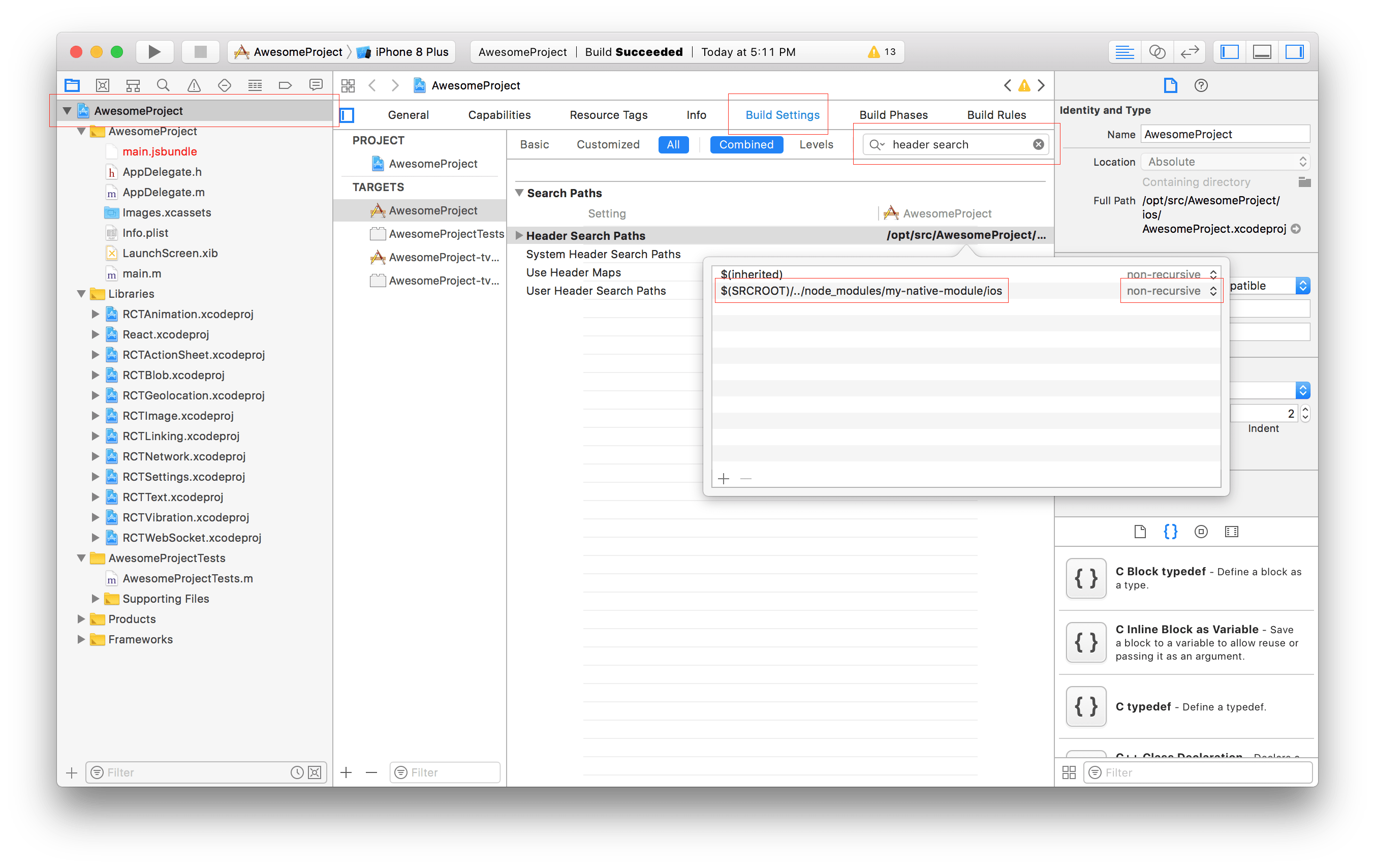1375x868 pixels.
Task: Click the header search input field
Action: tap(955, 144)
